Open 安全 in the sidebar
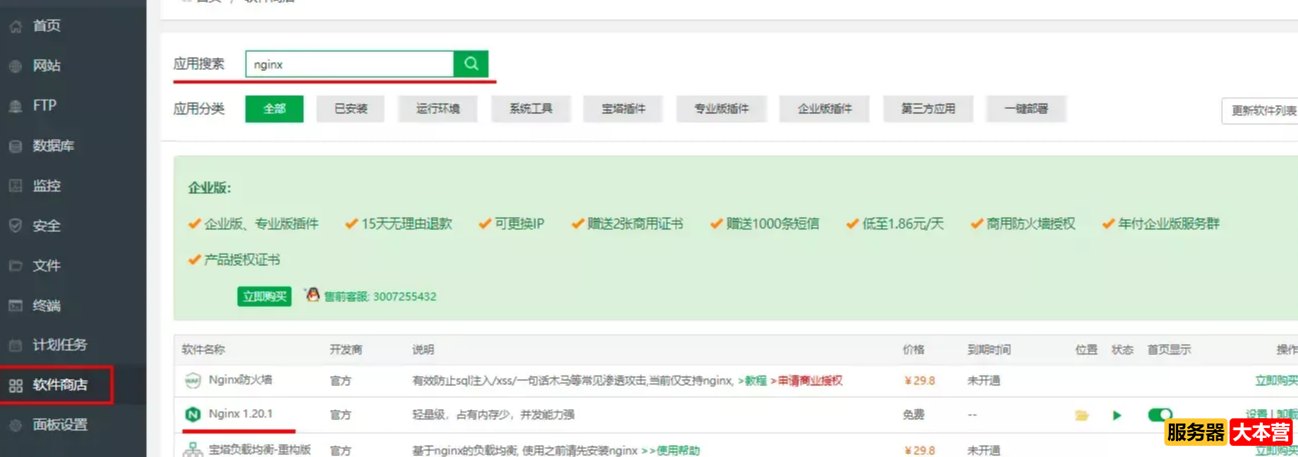Image resolution: width=1298 pixels, height=457 pixels. pyautogui.click(x=46, y=226)
